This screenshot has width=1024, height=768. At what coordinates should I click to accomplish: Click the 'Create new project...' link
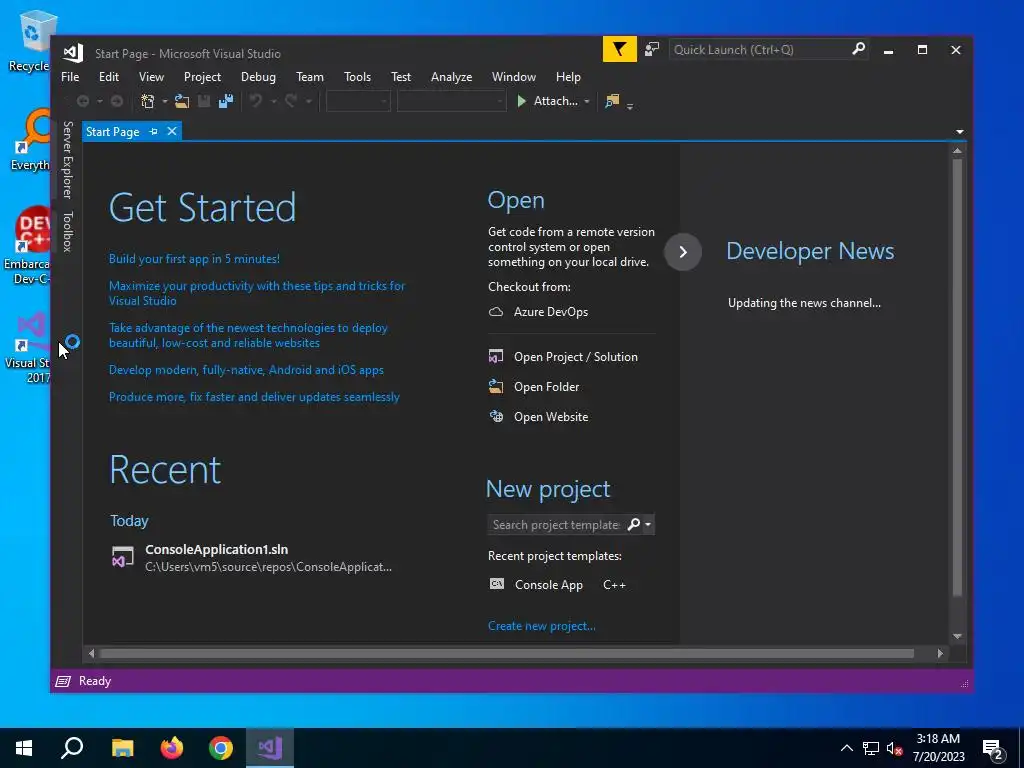[x=541, y=626]
